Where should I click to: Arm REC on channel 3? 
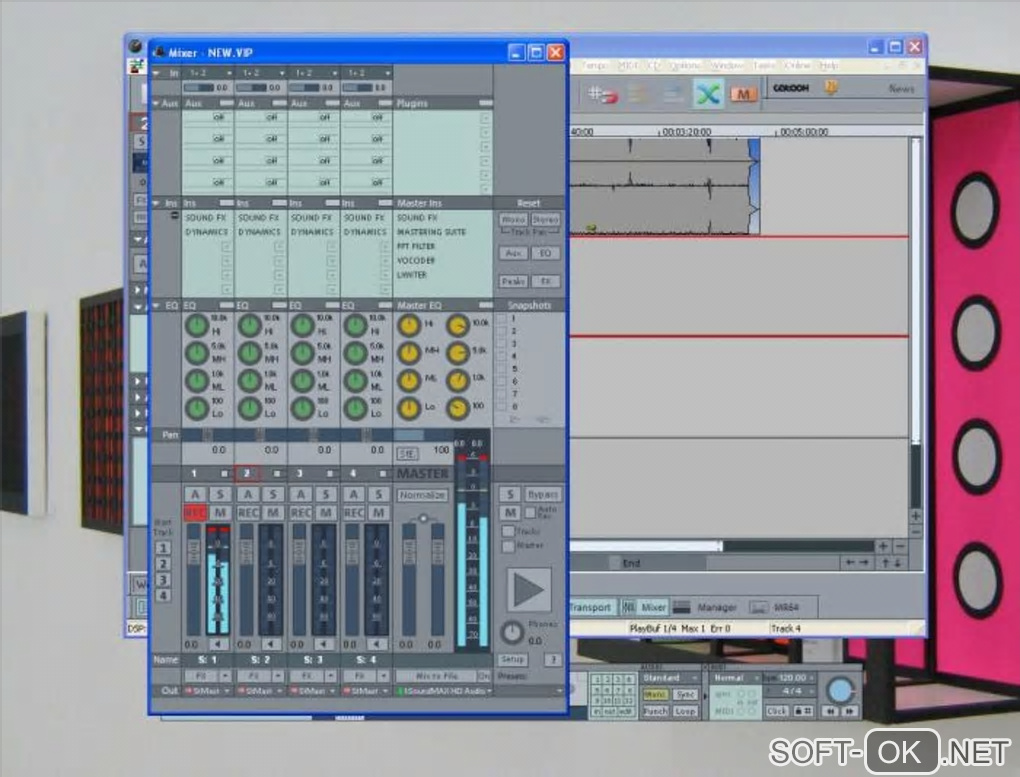tap(301, 513)
